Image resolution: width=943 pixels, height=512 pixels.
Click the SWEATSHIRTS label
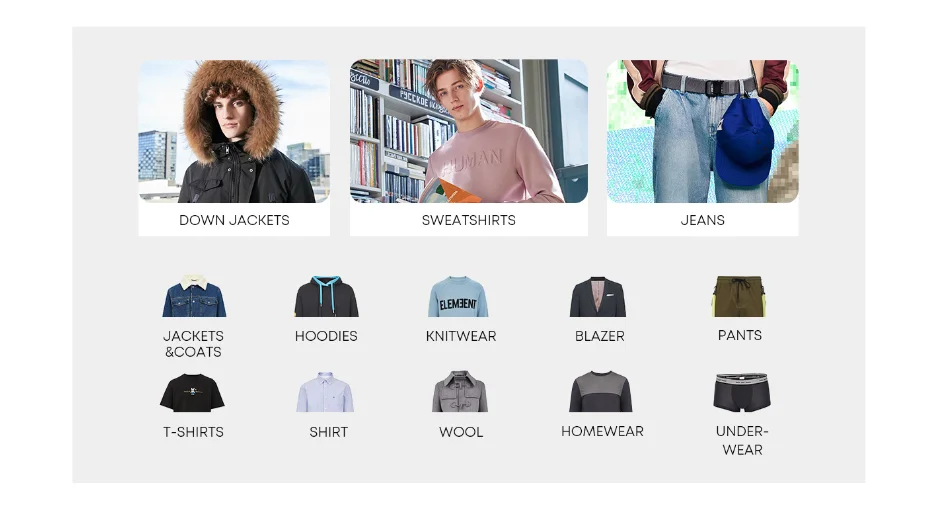pos(468,220)
